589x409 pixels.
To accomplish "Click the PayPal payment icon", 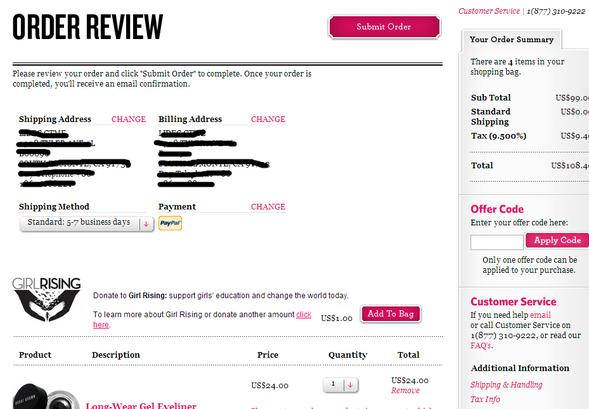I will [170, 223].
